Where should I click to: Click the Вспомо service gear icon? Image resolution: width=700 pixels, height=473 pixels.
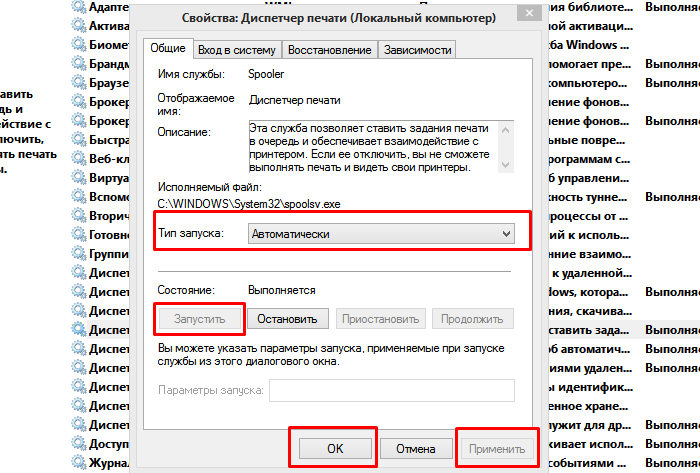79,196
